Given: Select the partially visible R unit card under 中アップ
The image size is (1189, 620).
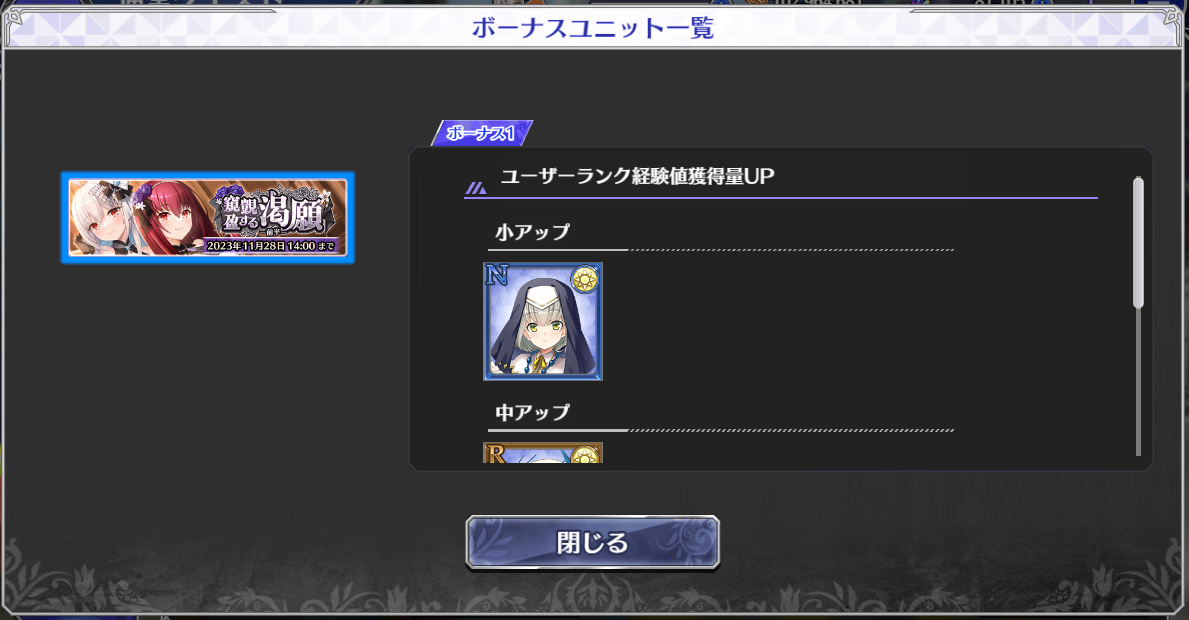Looking at the screenshot, I should [543, 453].
